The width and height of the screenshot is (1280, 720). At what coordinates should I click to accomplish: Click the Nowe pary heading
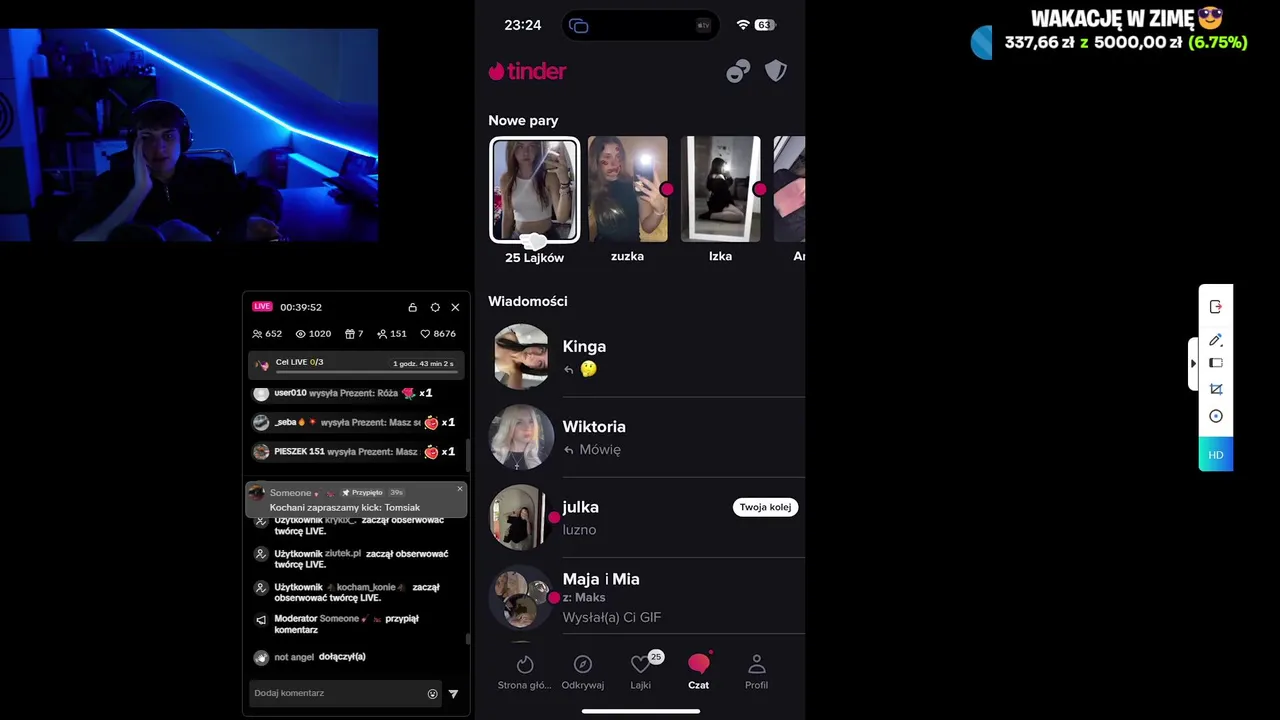523,120
